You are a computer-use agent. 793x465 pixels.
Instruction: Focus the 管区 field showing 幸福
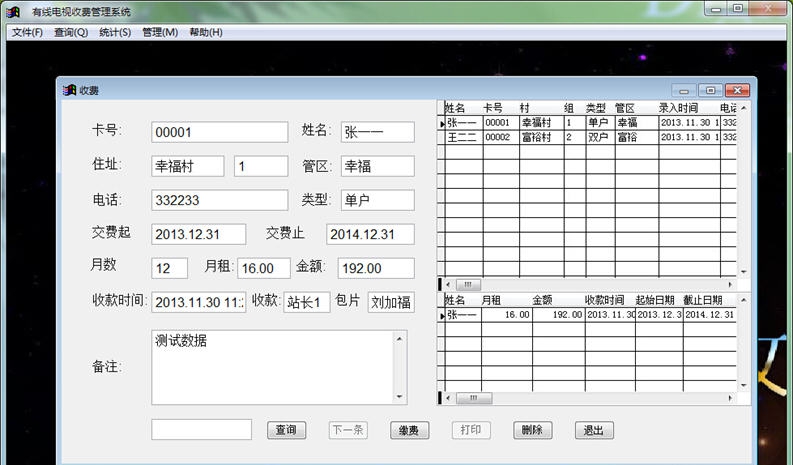pyautogui.click(x=377, y=166)
